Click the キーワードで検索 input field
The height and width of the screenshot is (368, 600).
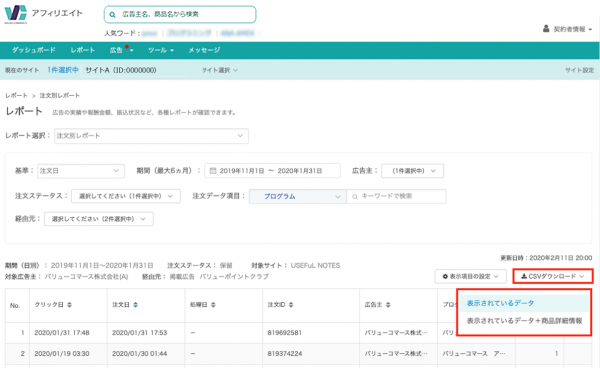click(396, 196)
